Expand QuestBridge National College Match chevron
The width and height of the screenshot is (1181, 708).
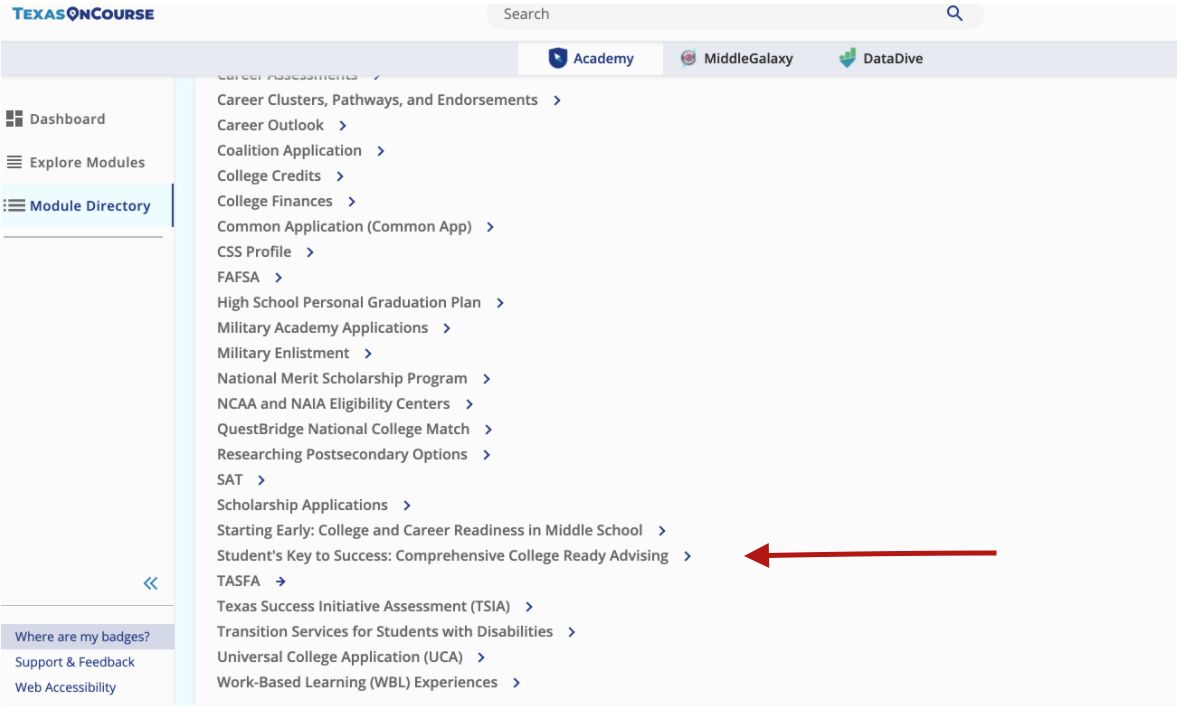[488, 430]
